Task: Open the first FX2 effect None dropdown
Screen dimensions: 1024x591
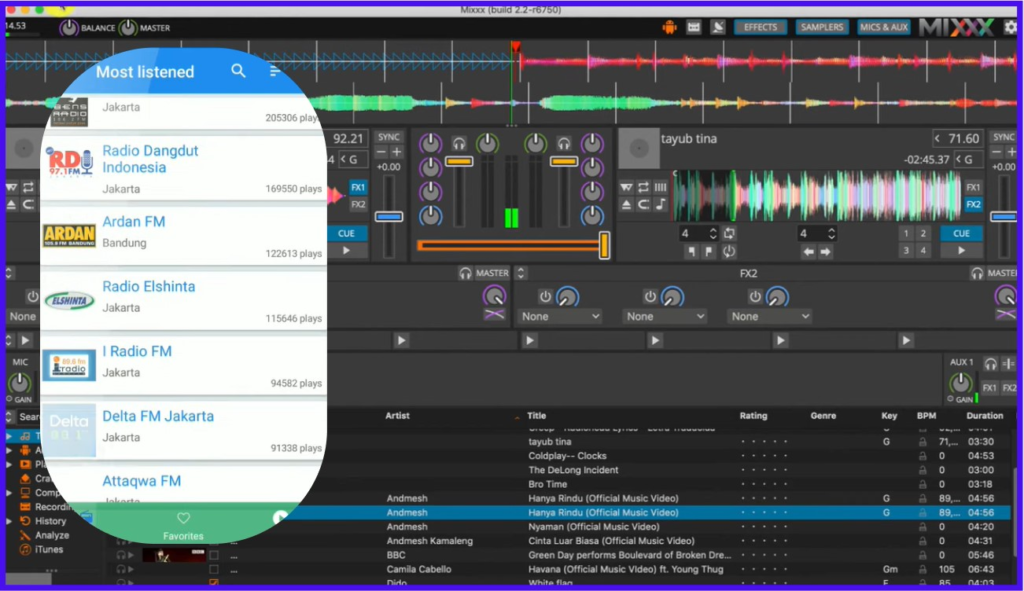Action: point(561,316)
